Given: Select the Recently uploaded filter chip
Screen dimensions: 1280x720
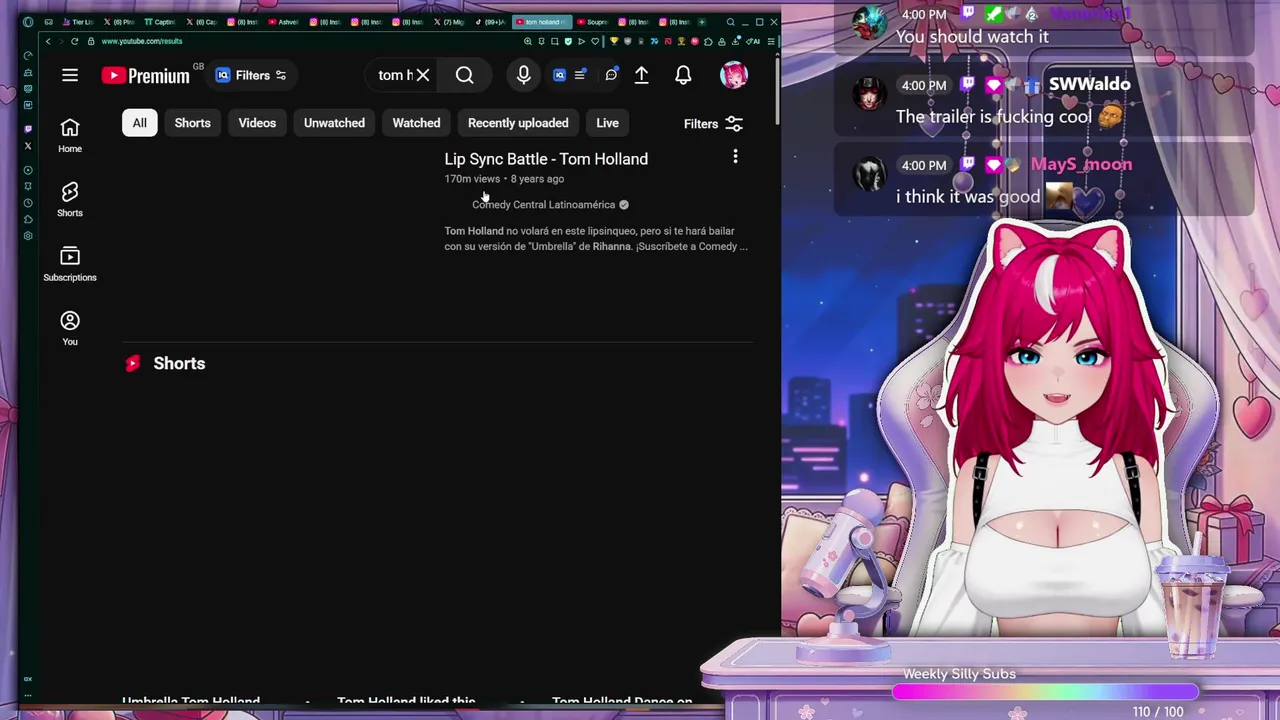Looking at the screenshot, I should pos(518,123).
